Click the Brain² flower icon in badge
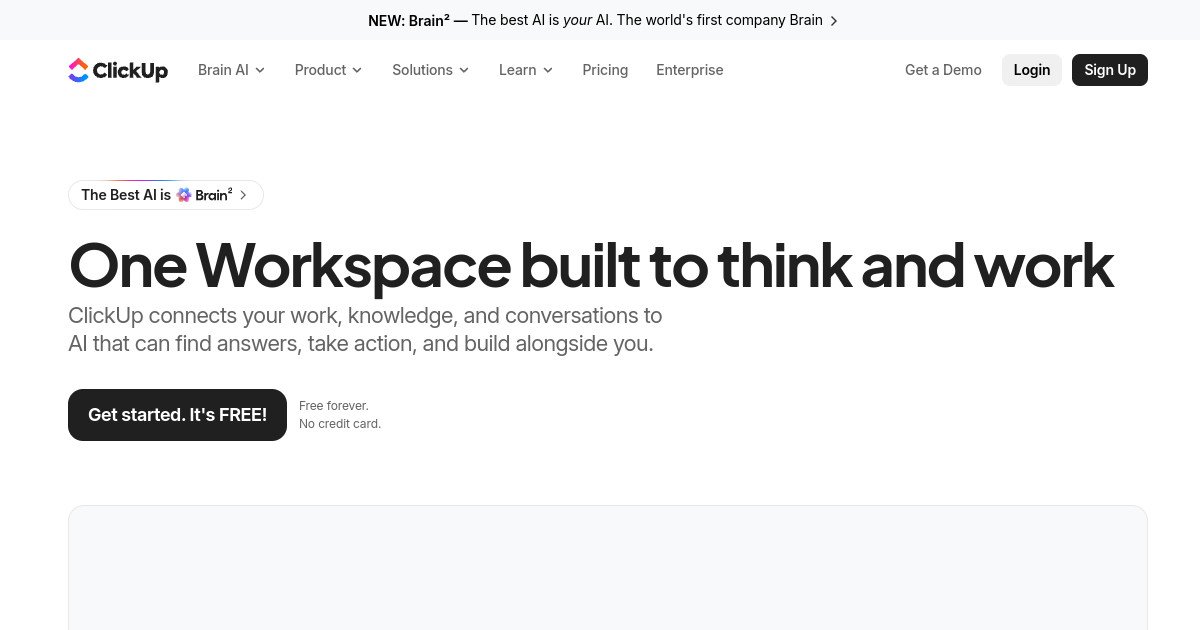Screen dimensions: 1200x630 click(x=184, y=195)
